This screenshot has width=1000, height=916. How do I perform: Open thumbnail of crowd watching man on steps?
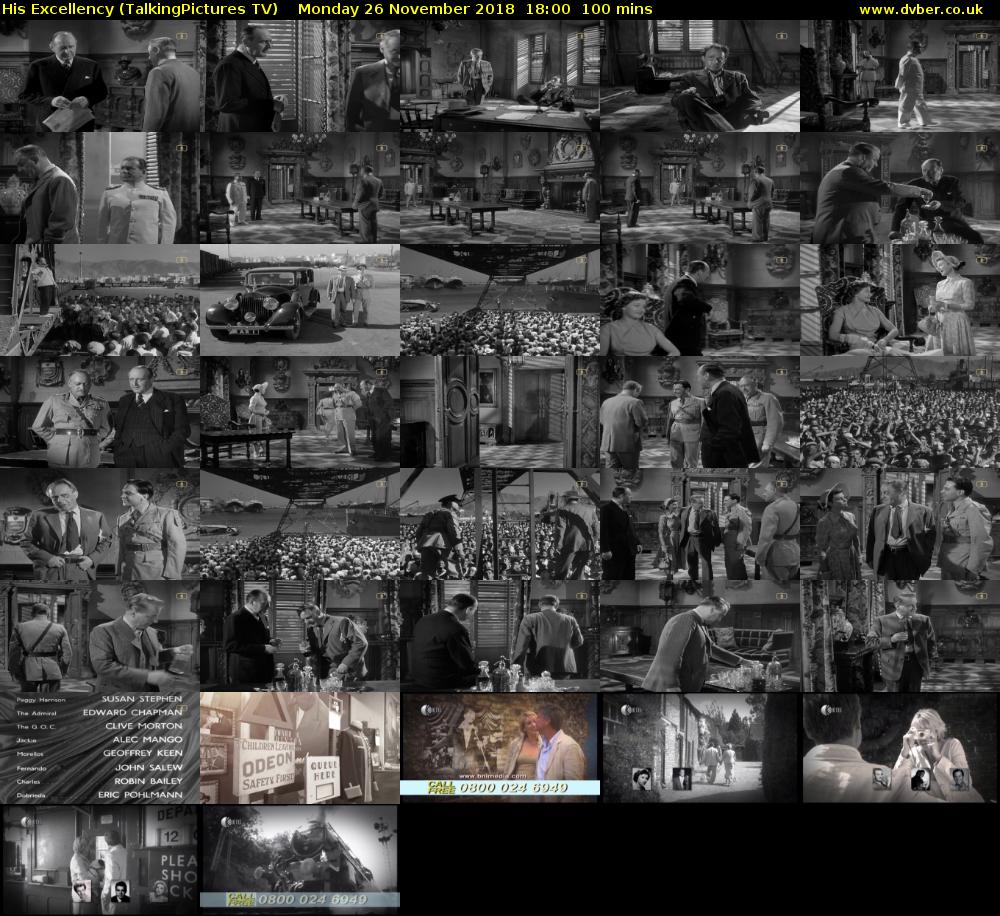click(x=99, y=300)
